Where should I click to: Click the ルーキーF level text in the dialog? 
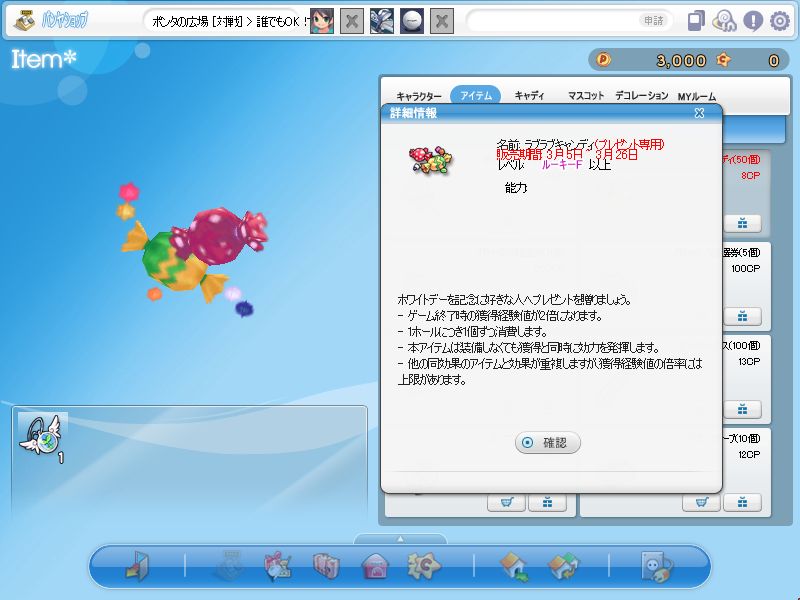coord(562,164)
